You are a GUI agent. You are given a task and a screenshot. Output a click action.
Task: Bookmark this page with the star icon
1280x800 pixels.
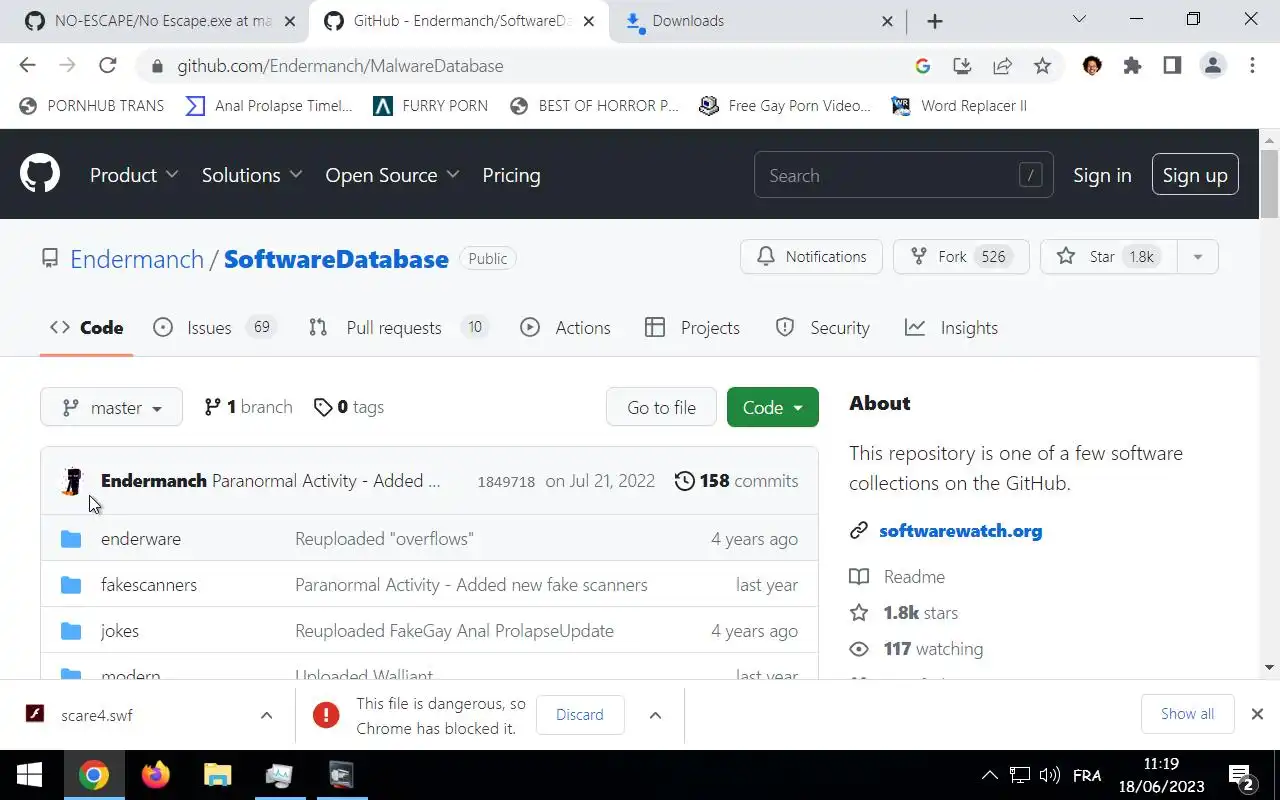pyautogui.click(x=1042, y=66)
